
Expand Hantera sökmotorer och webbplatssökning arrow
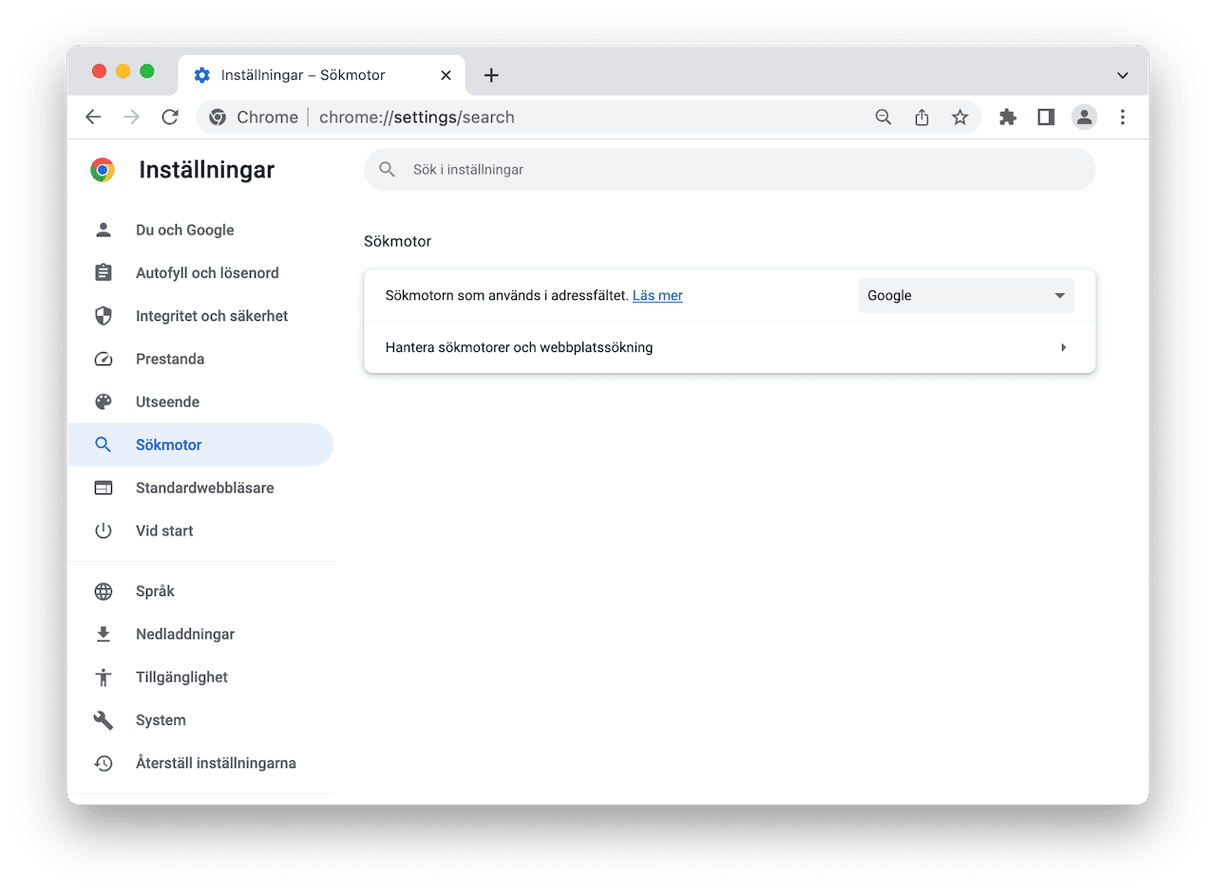coord(1063,348)
